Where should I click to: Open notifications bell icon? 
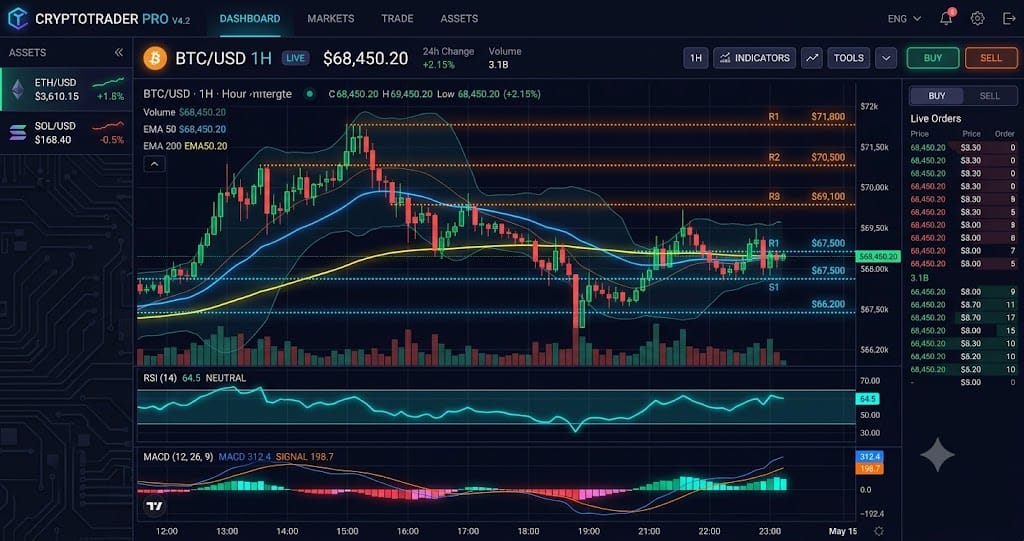(x=946, y=18)
